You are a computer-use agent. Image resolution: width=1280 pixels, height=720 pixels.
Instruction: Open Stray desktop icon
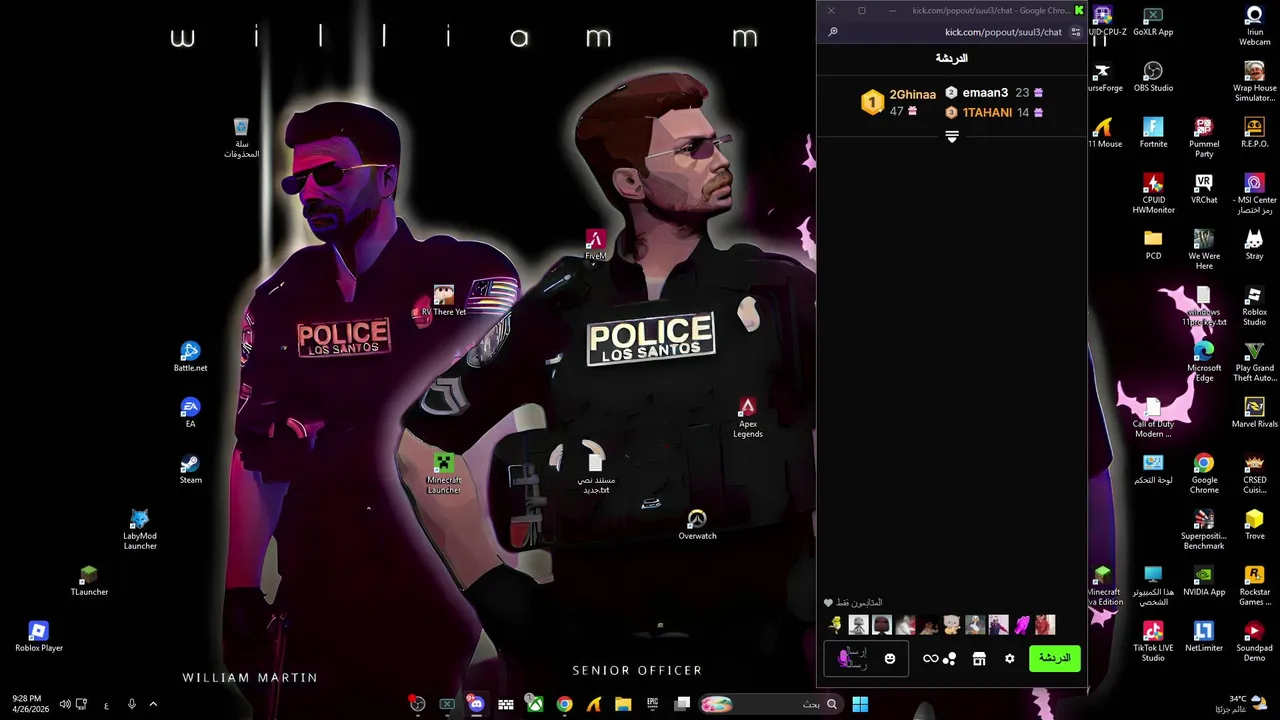tap(1254, 245)
